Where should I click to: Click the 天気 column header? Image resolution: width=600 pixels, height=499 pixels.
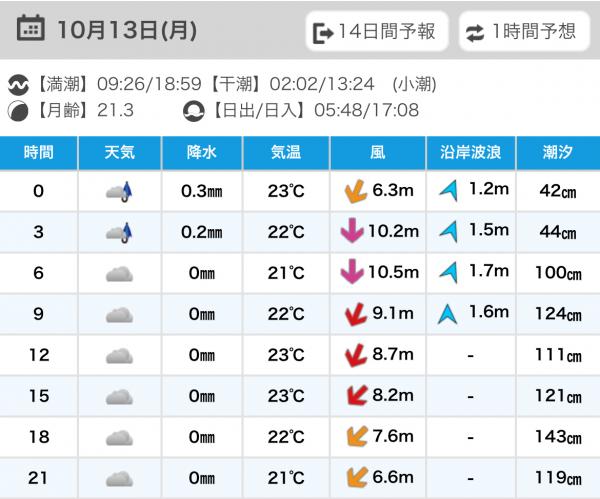119,153
